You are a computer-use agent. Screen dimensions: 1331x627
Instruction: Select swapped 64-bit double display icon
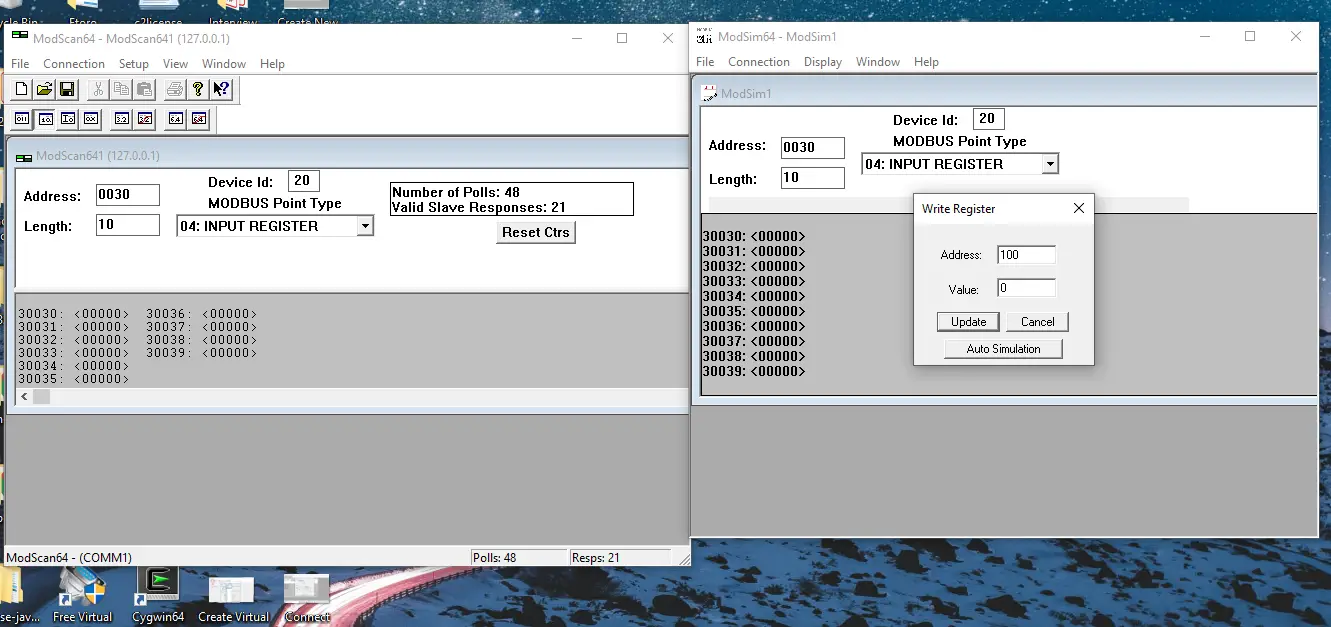(x=199, y=119)
